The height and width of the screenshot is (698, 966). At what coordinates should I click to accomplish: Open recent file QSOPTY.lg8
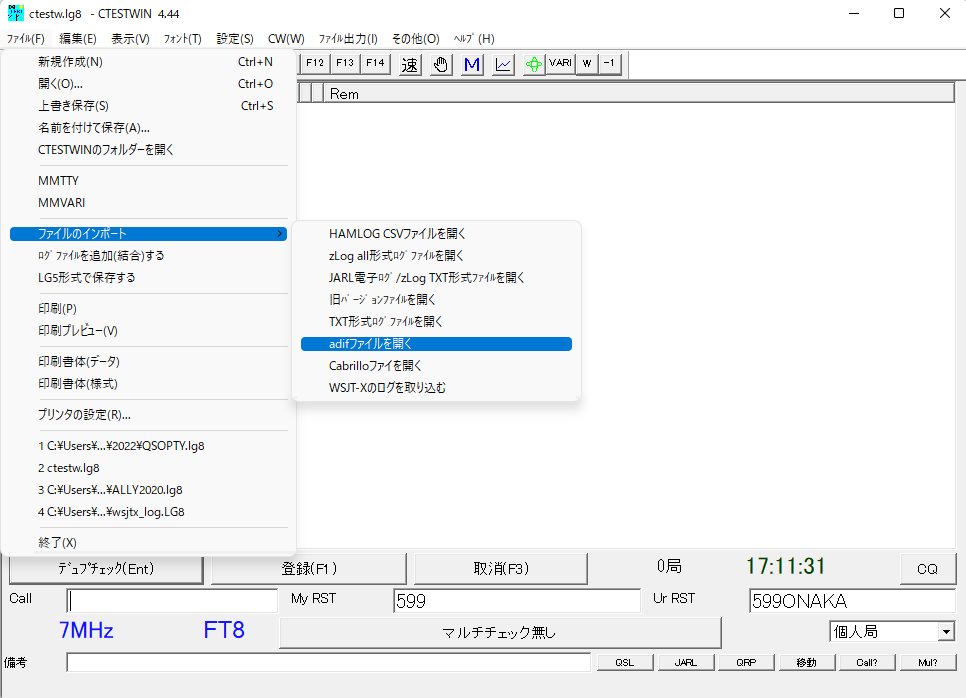pyautogui.click(x=148, y=446)
